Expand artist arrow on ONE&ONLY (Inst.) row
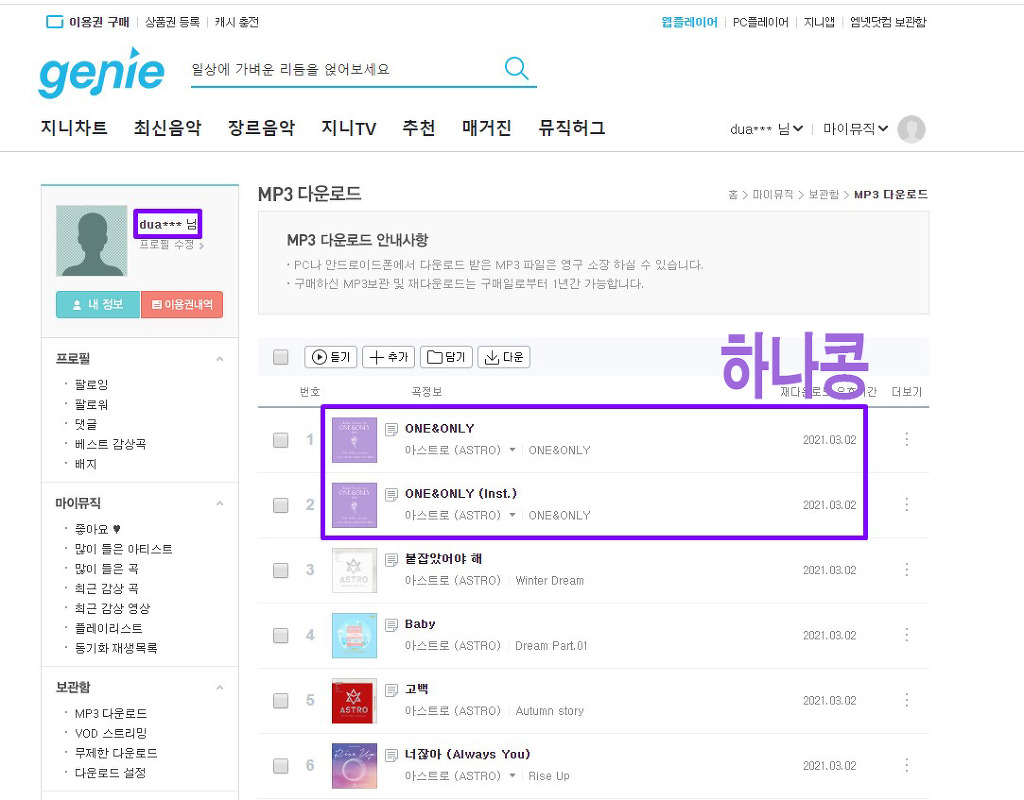This screenshot has width=1024, height=800. point(513,515)
